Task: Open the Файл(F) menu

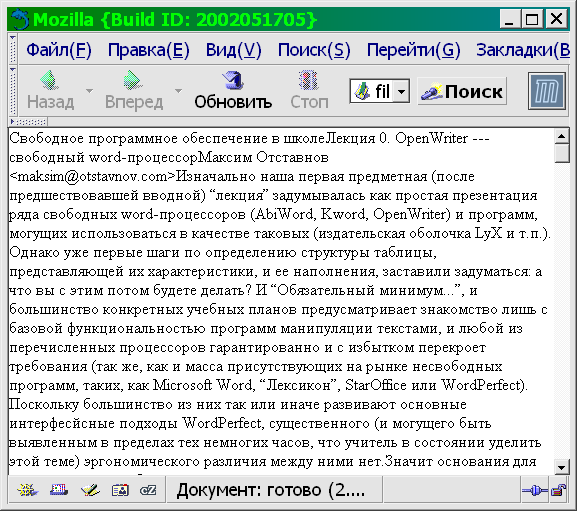Action: [59, 50]
